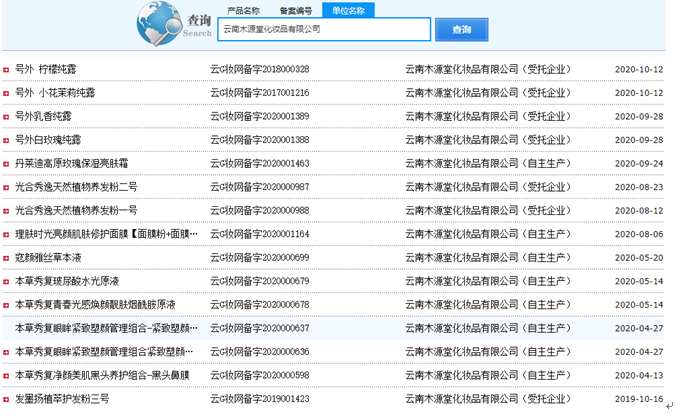698x416 pixels.
Task: Click red icon beside 本草秀复净颜美肌黑头养护组合
Action: click(x=6, y=376)
